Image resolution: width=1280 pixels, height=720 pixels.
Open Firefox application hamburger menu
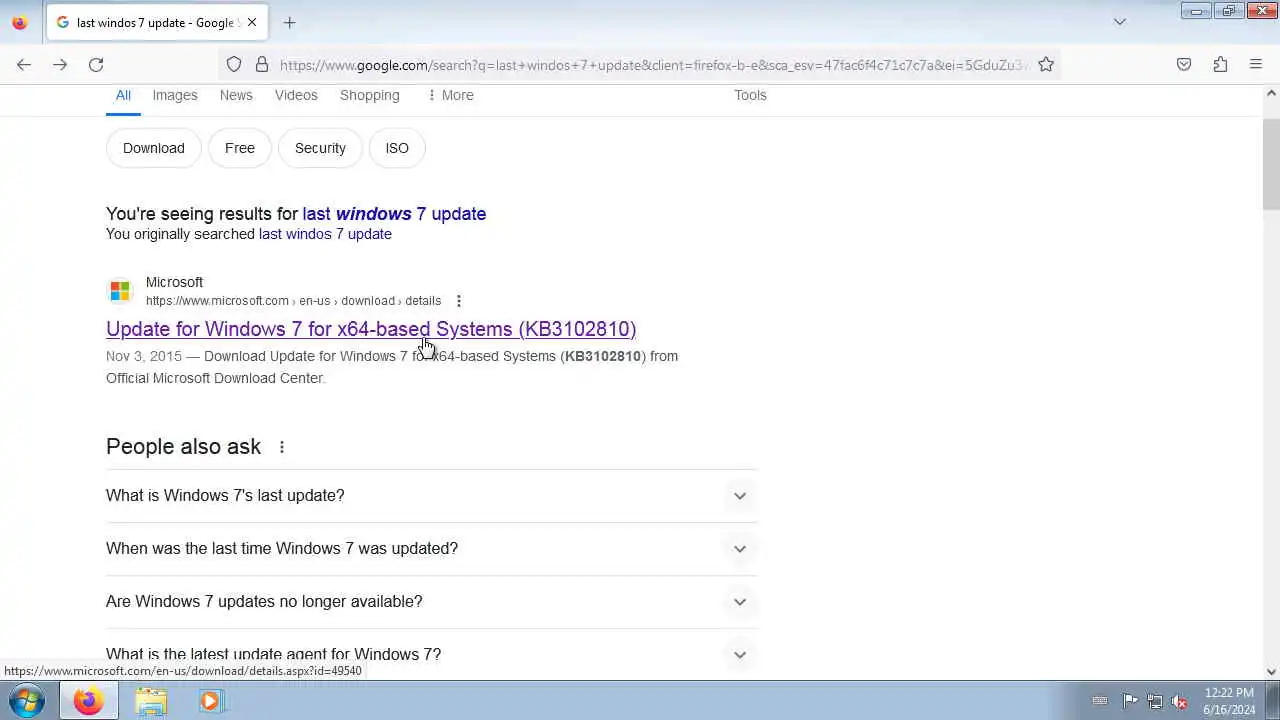(1256, 64)
